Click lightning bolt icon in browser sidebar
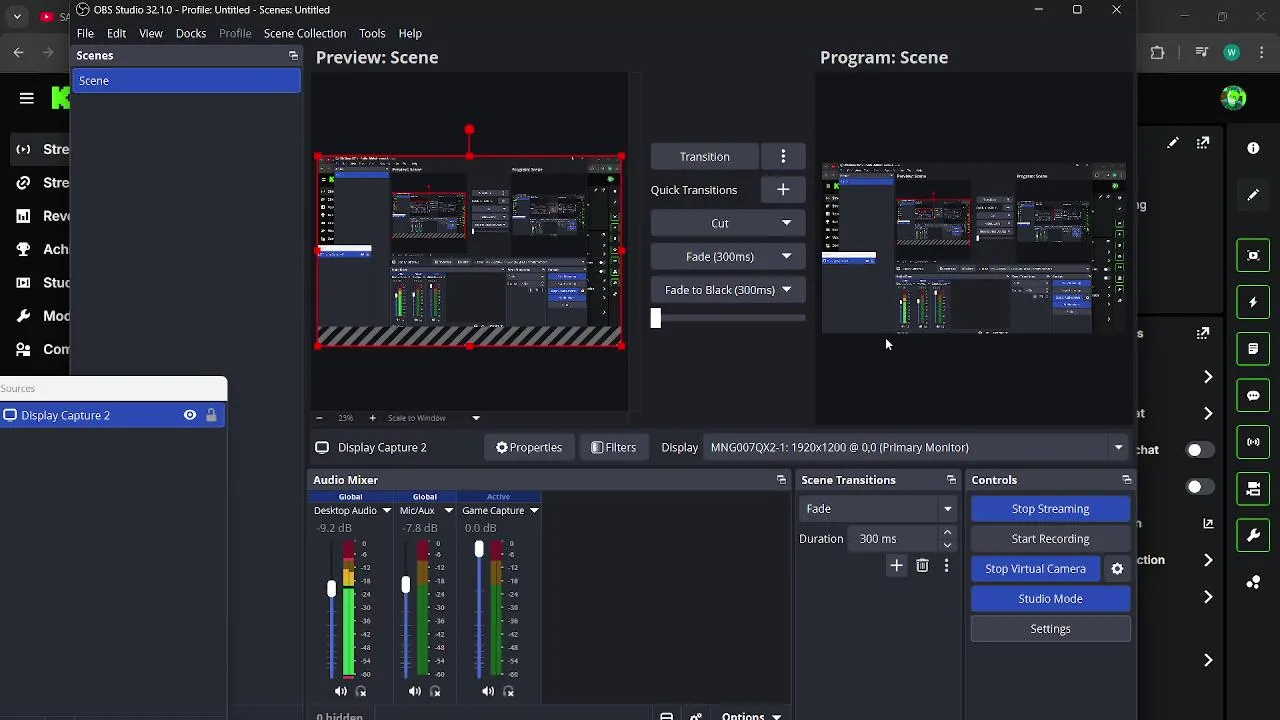 [x=1253, y=302]
